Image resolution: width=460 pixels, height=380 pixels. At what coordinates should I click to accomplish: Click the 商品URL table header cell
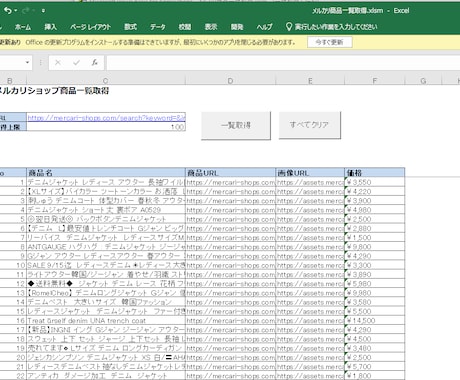coord(231,173)
